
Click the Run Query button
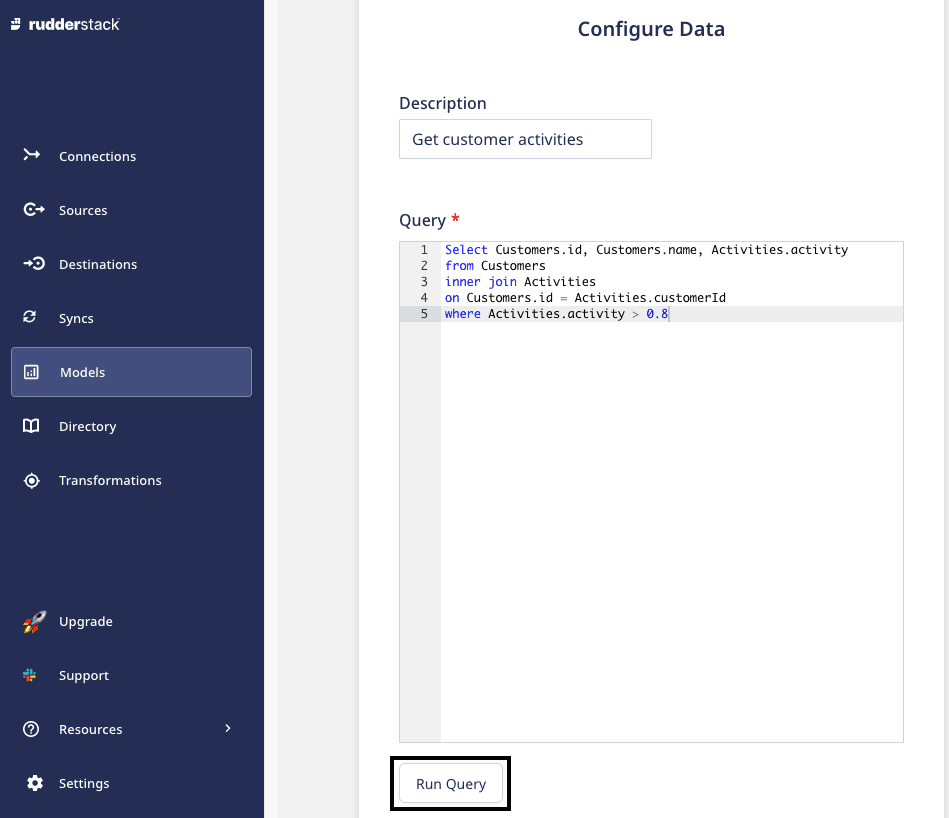point(450,783)
